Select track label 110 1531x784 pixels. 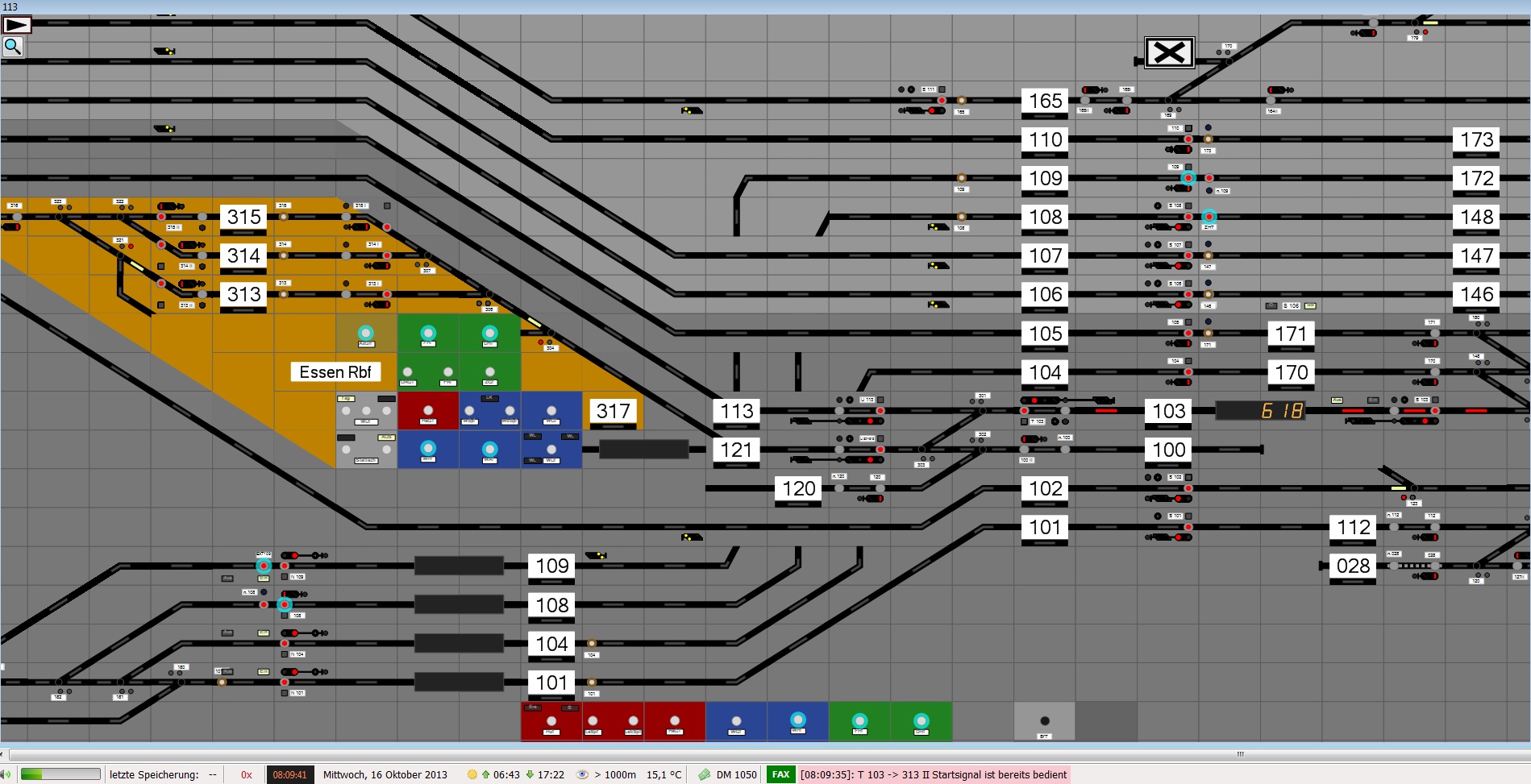(1045, 139)
